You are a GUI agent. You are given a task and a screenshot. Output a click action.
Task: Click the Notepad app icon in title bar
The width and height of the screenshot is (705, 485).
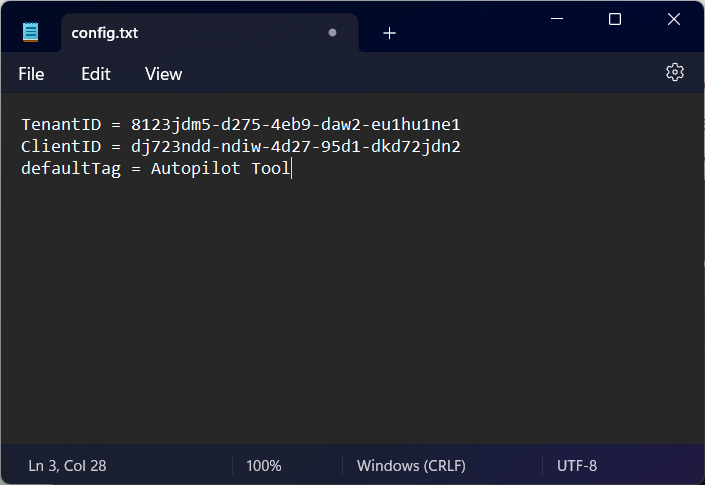point(31,32)
